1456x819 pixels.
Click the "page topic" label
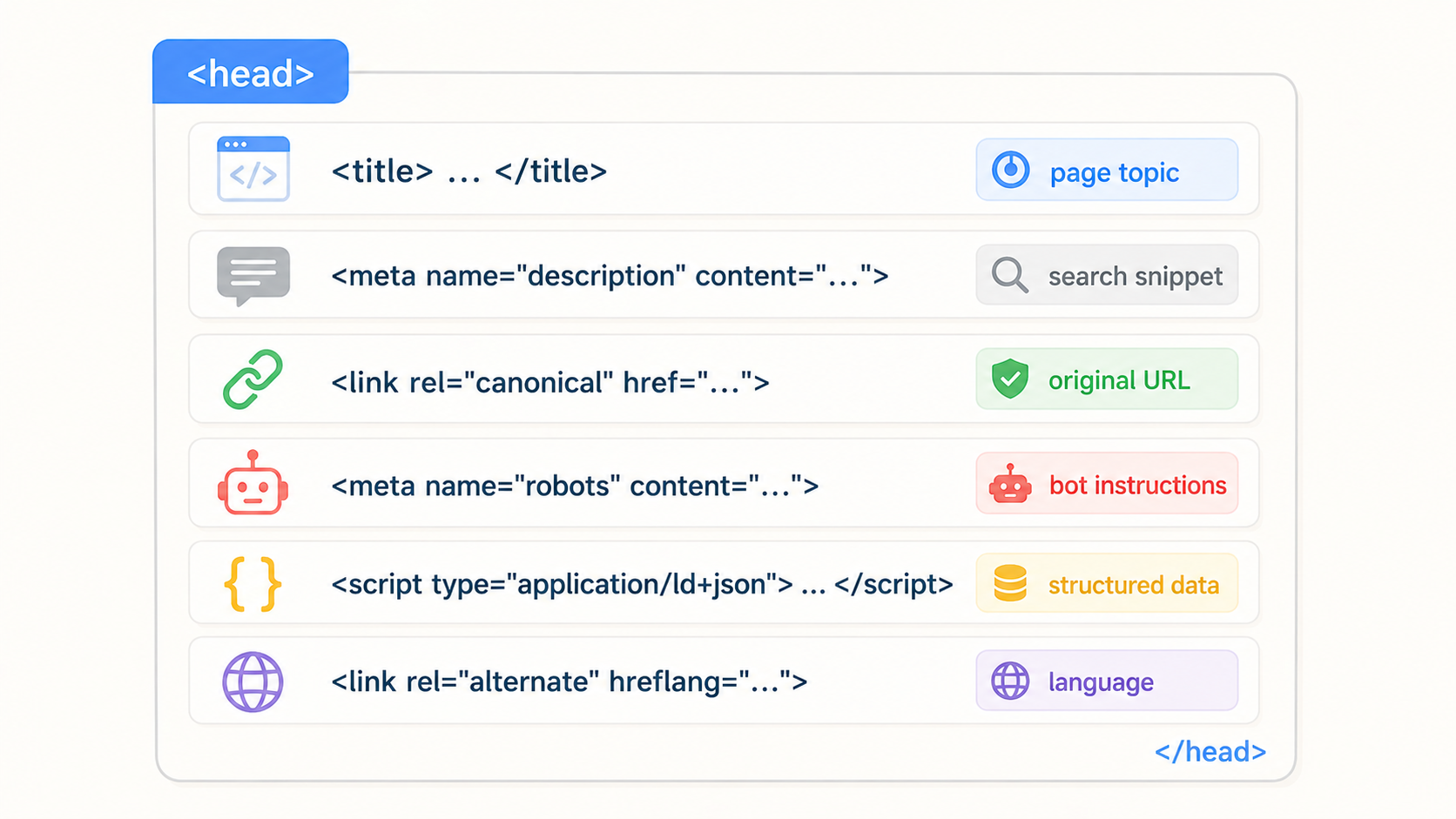(x=1115, y=172)
